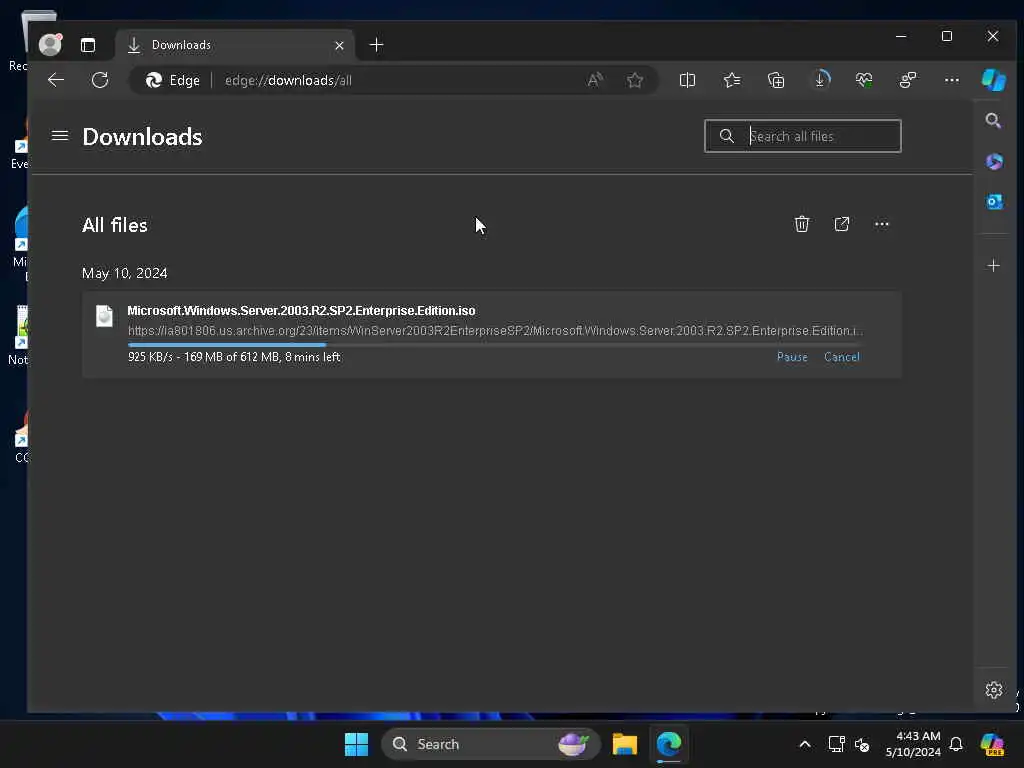This screenshot has width=1024, height=768.
Task: Open Browser essentials heart icon
Action: tap(864, 80)
